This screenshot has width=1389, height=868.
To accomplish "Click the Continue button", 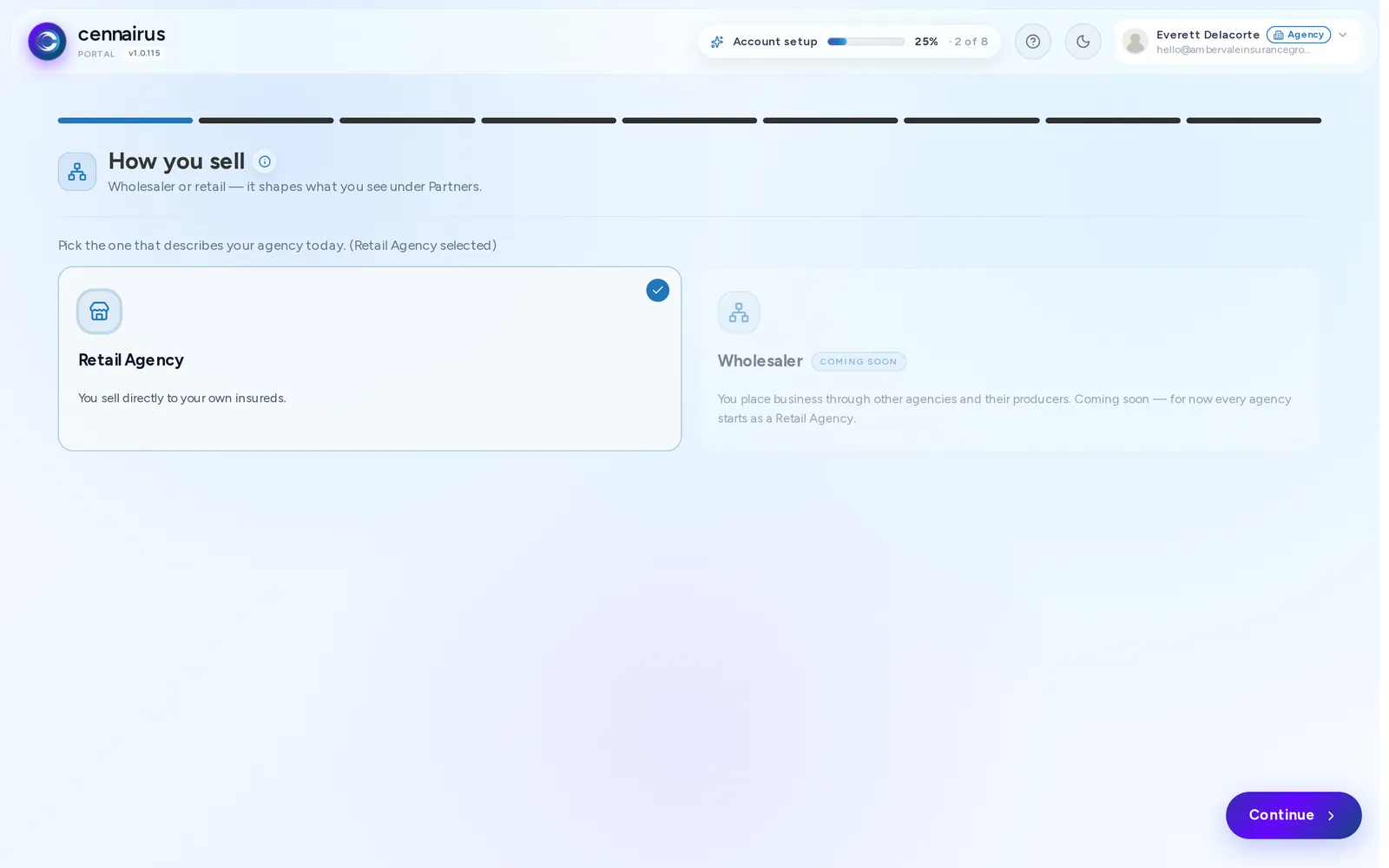I will tap(1294, 815).
